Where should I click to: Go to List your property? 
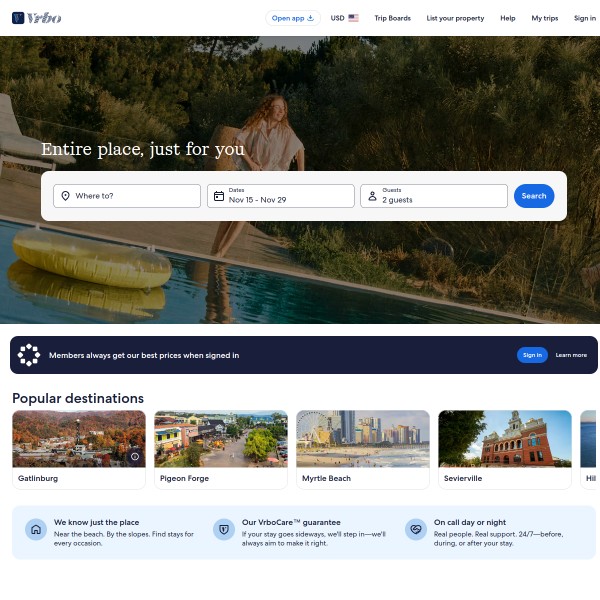(x=455, y=18)
